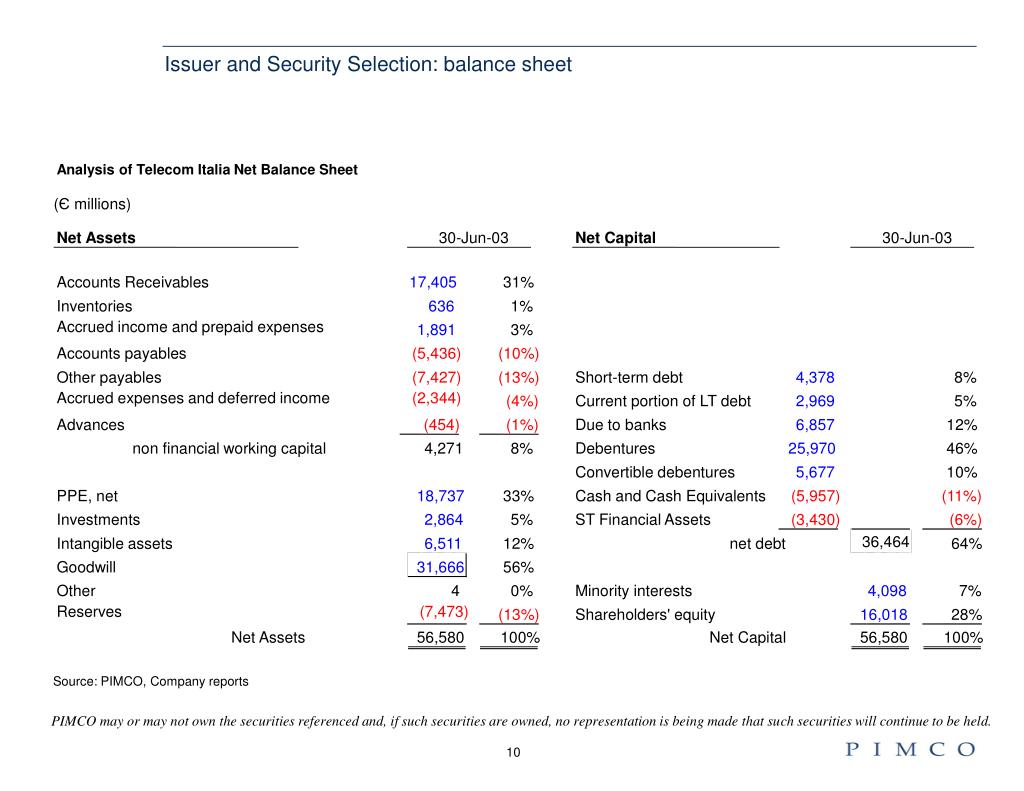Viewport: 1024px width, 791px height.
Task: Click the Minority interests value 4,098
Action: click(x=887, y=591)
